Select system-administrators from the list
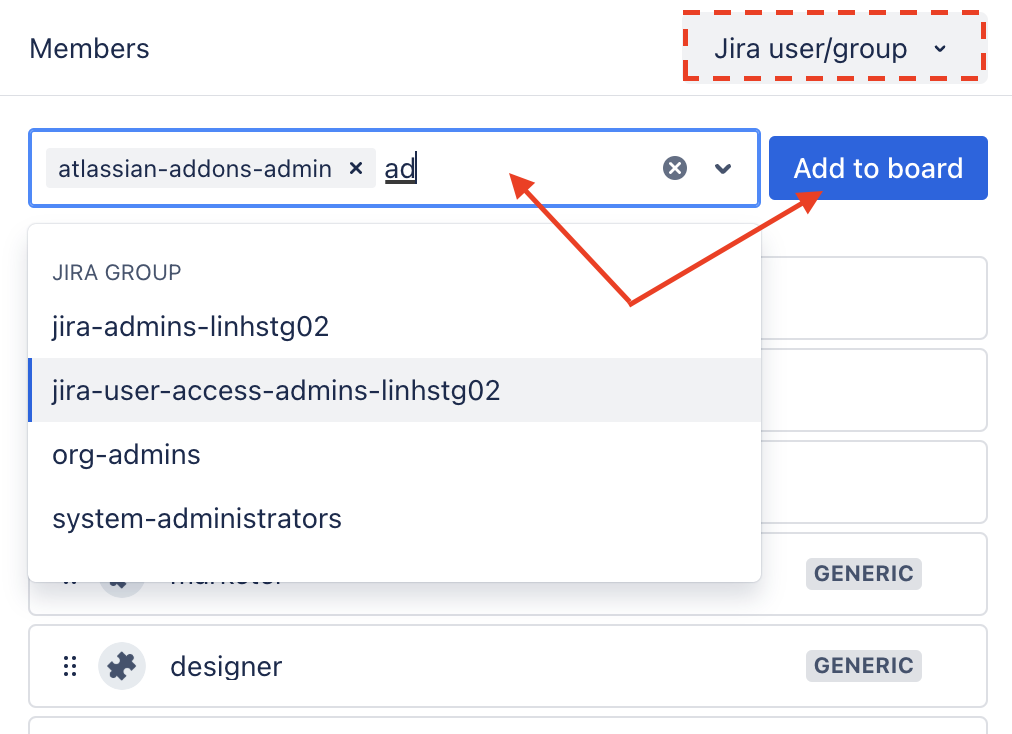This screenshot has width=1012, height=734. click(394, 518)
